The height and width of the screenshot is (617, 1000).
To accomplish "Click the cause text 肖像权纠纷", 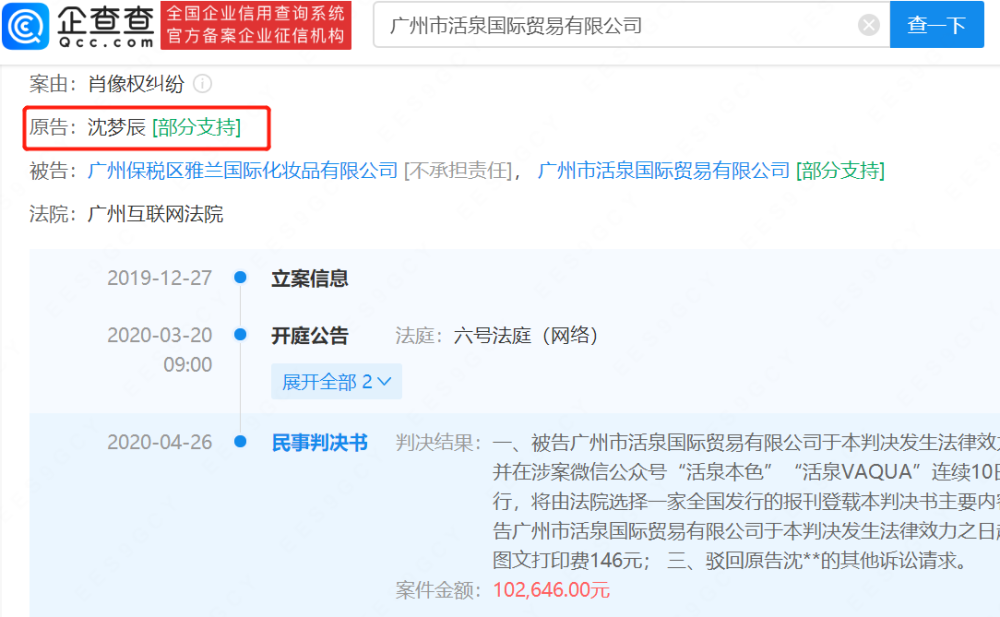I will 136,84.
